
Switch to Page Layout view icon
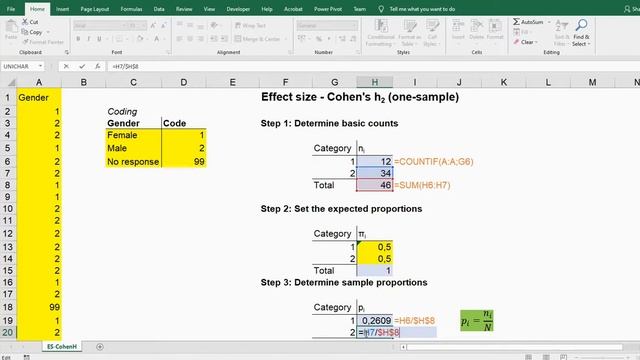pyautogui.click(x=546, y=357)
